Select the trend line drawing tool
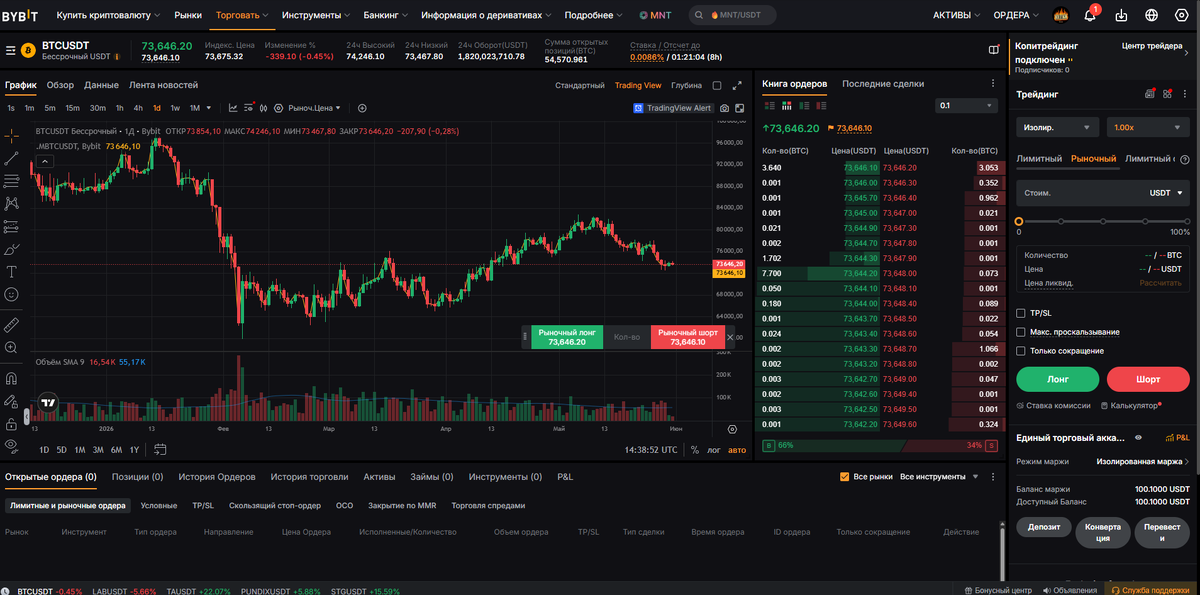 pos(11,158)
